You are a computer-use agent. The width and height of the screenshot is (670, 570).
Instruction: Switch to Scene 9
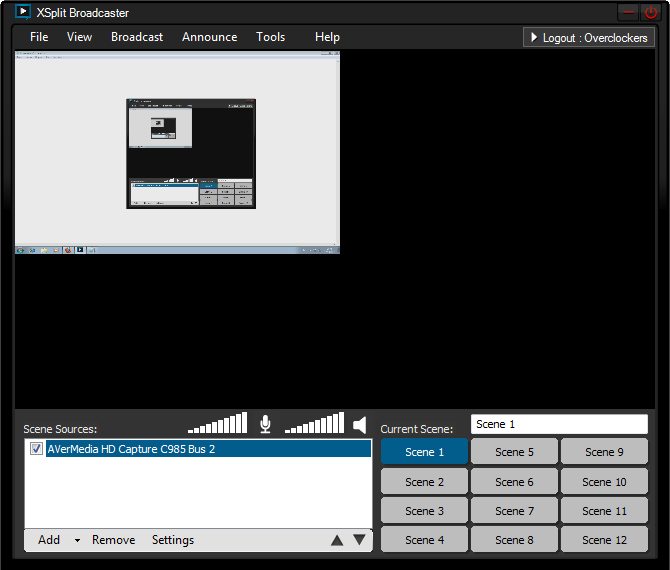tap(605, 452)
